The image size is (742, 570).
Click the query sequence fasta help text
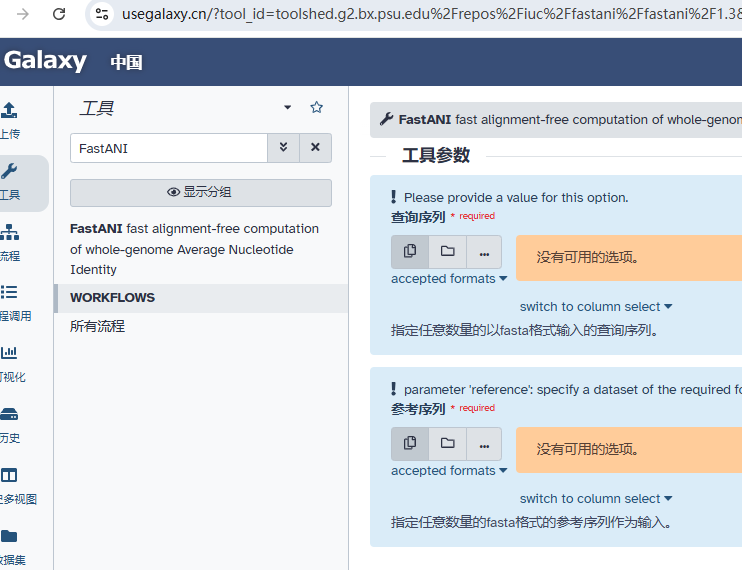(x=524, y=330)
